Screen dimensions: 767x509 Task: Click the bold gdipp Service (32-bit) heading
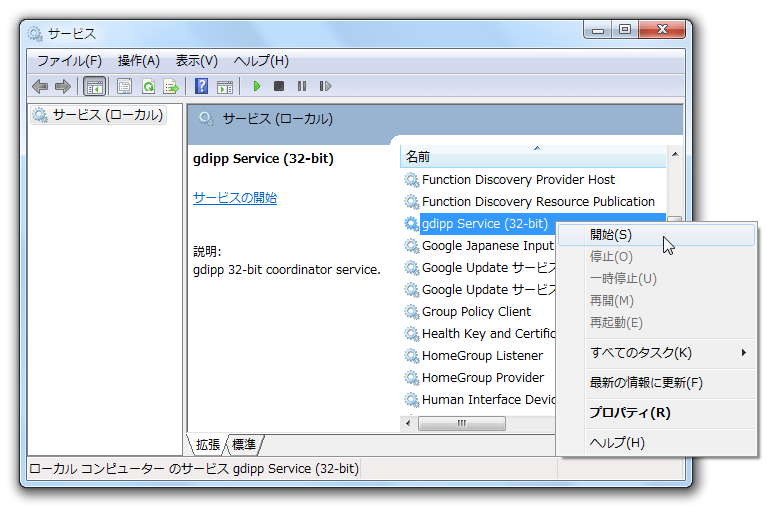pyautogui.click(x=263, y=159)
